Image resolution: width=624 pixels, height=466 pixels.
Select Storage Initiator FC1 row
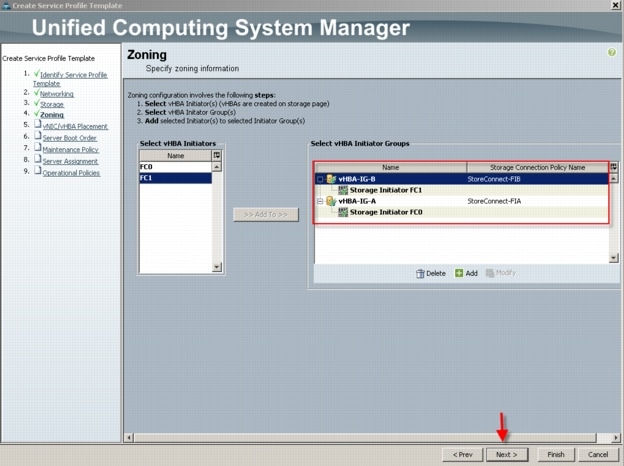(462, 190)
